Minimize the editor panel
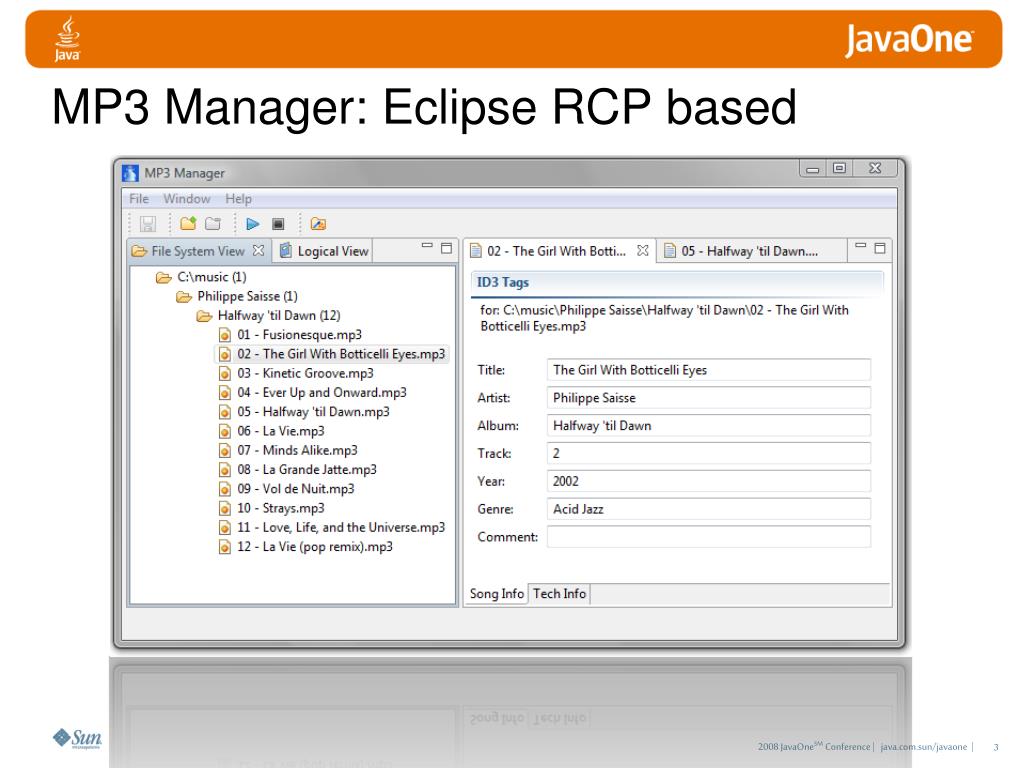Image resolution: width=1024 pixels, height=768 pixels. (861, 246)
